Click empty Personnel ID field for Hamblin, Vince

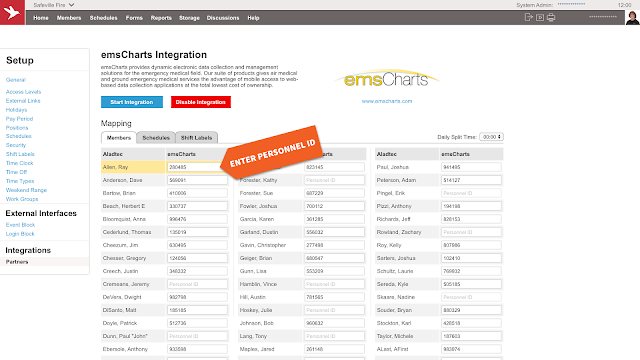click(334, 284)
